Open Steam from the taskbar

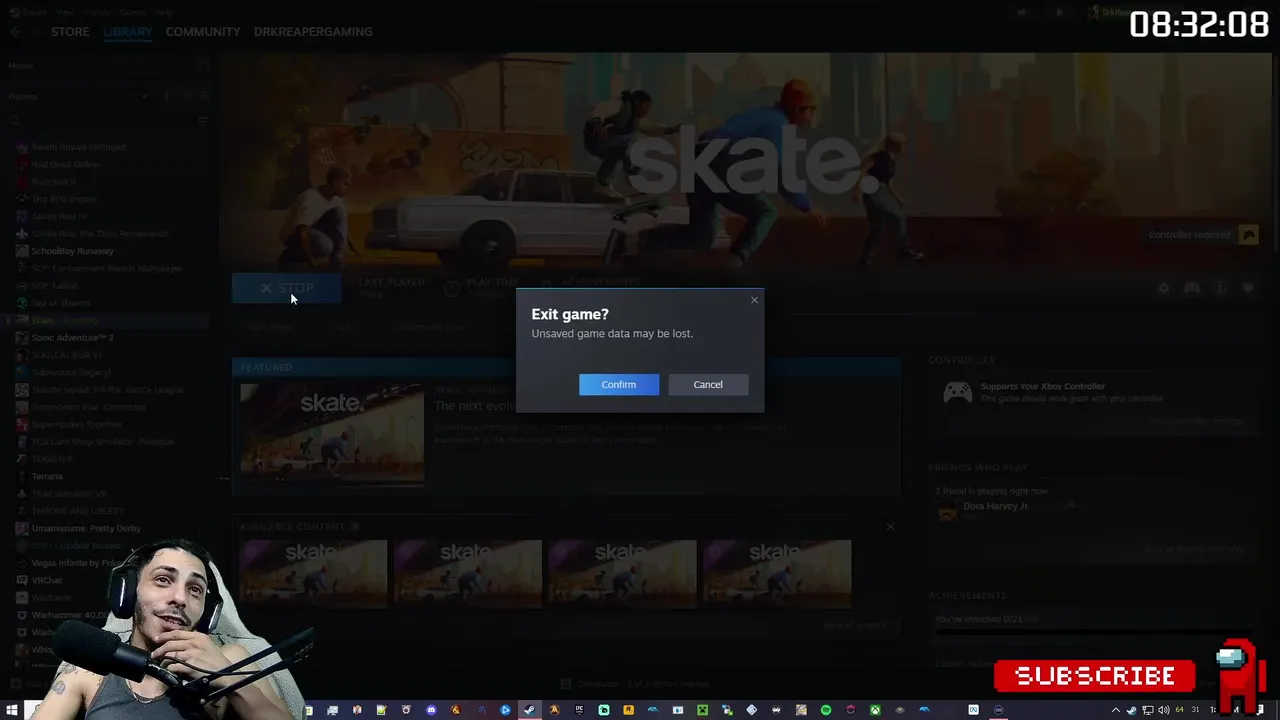click(529, 710)
